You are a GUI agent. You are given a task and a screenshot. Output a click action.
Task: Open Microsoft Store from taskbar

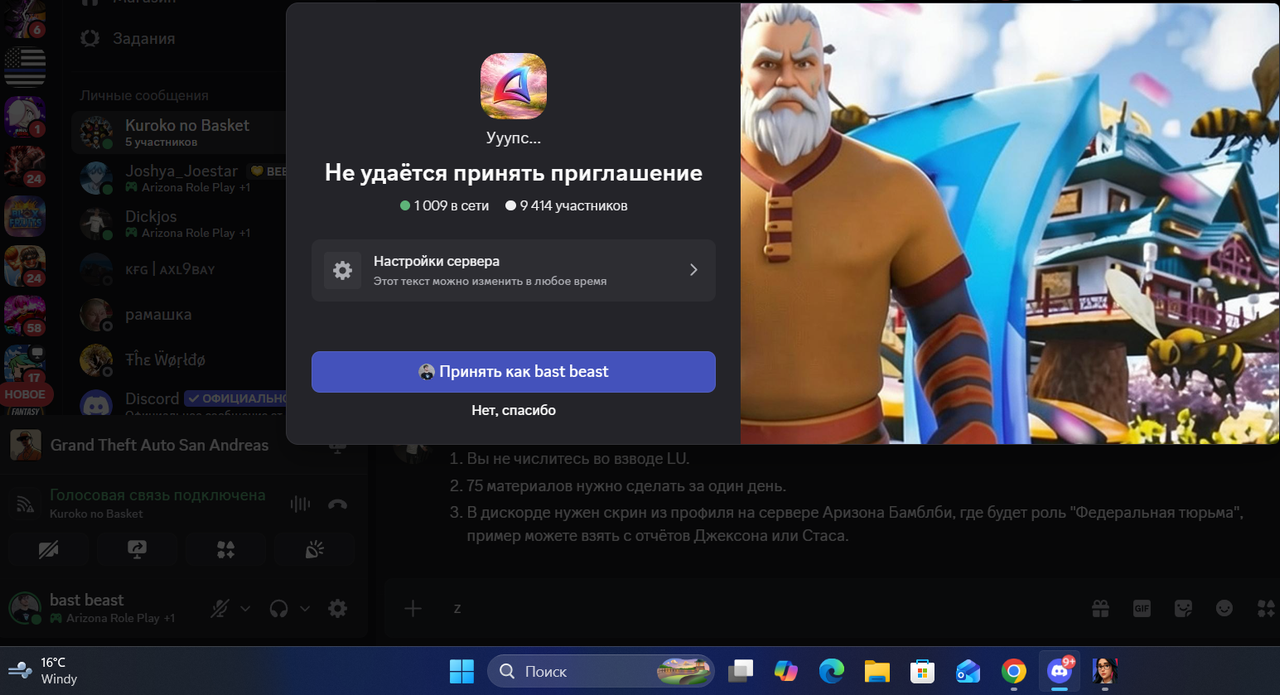click(x=923, y=671)
